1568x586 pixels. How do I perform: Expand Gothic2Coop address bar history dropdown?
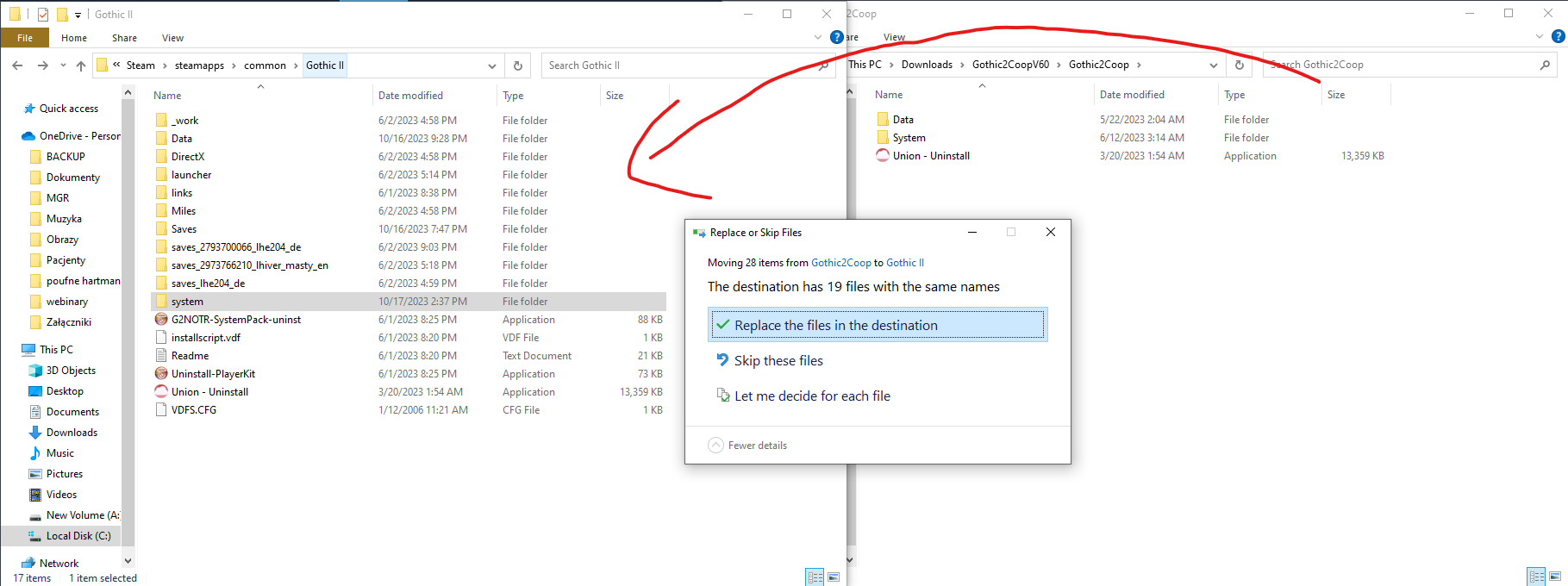1214,65
